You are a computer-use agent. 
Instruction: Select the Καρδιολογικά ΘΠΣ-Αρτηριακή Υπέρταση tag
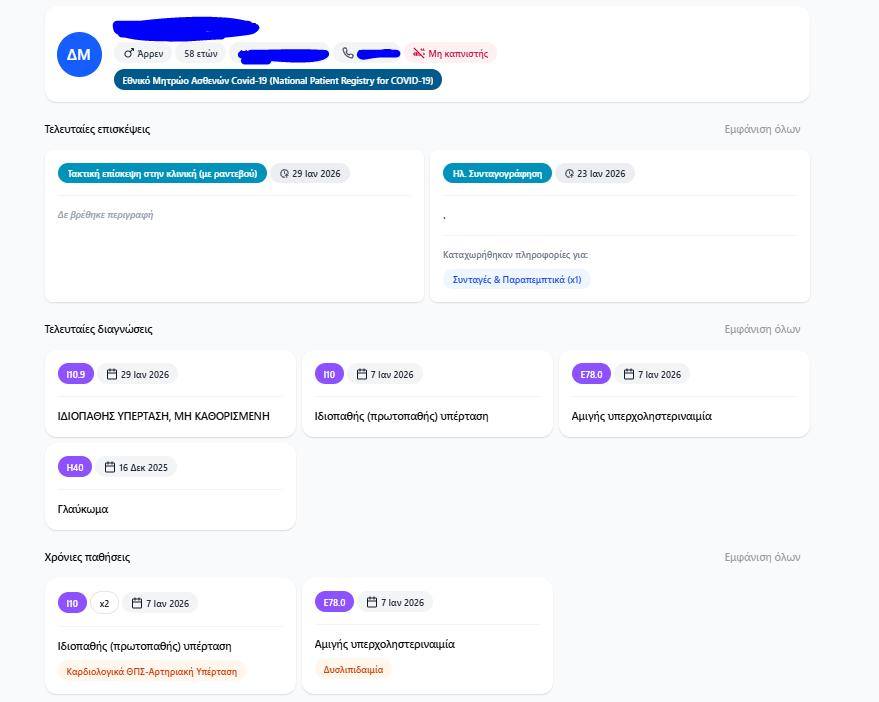[x=152, y=672]
